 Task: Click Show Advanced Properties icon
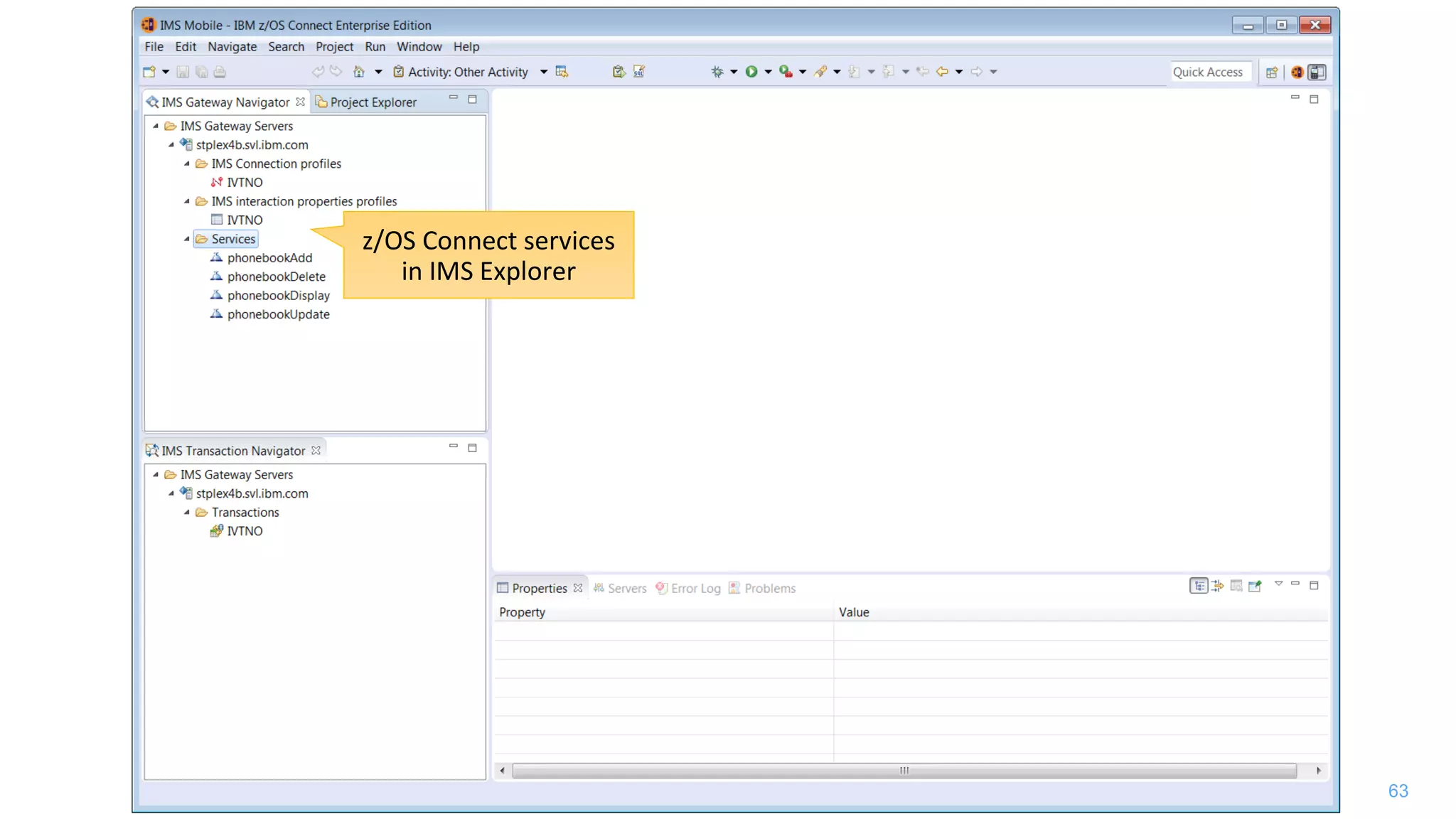tap(1218, 586)
